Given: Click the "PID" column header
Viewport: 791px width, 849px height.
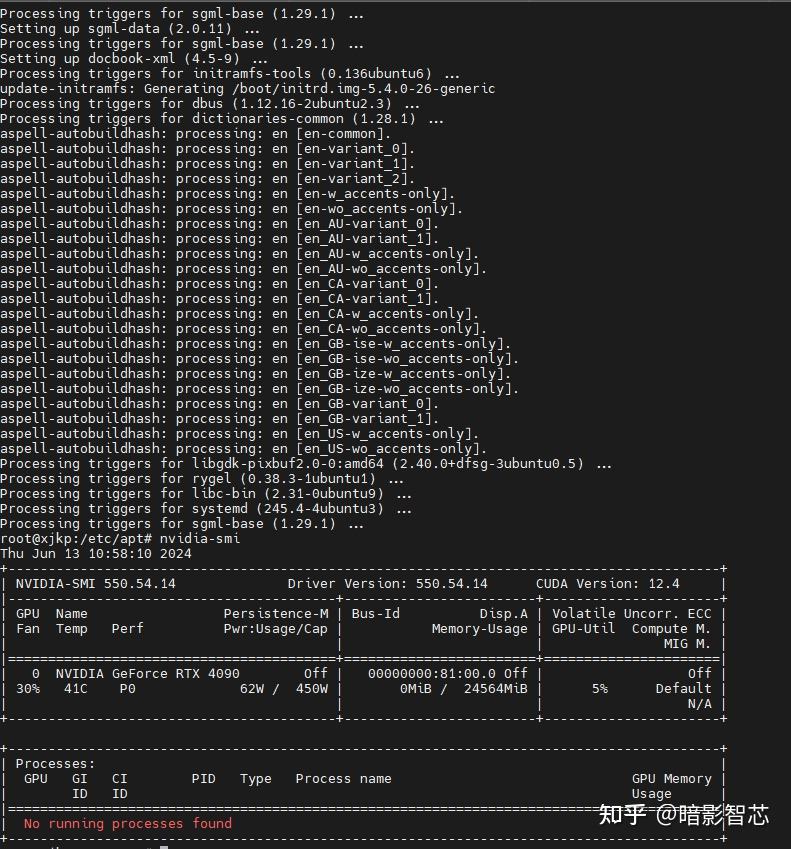Looking at the screenshot, I should coord(204,779).
